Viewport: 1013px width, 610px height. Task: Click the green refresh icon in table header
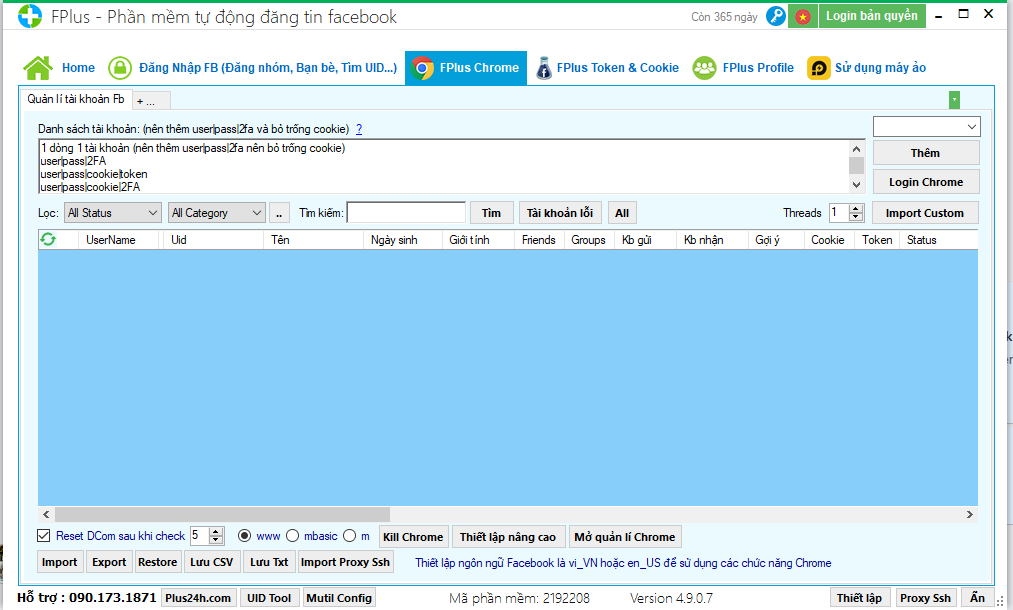(x=48, y=240)
